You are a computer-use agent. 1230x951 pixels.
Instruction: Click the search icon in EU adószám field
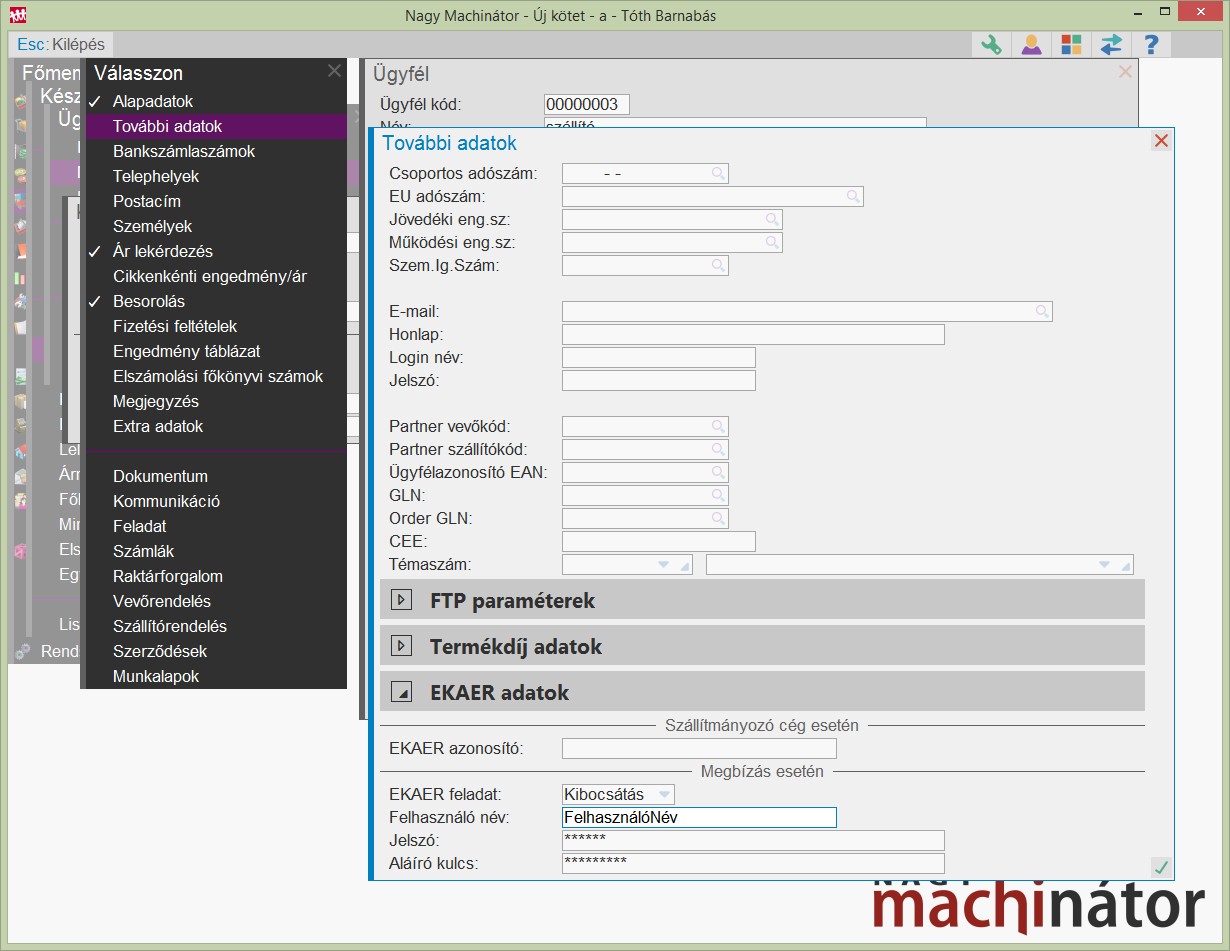[x=853, y=197]
